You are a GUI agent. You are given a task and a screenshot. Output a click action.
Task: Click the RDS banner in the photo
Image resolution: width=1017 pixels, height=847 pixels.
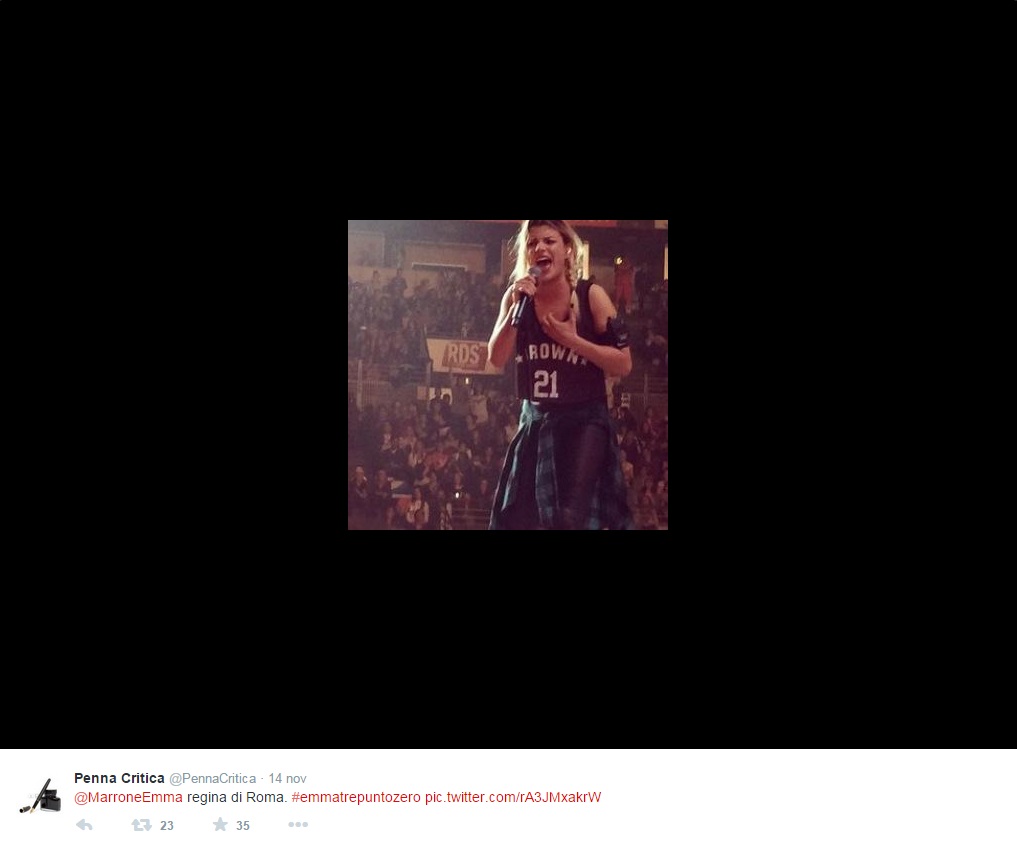[x=462, y=355]
